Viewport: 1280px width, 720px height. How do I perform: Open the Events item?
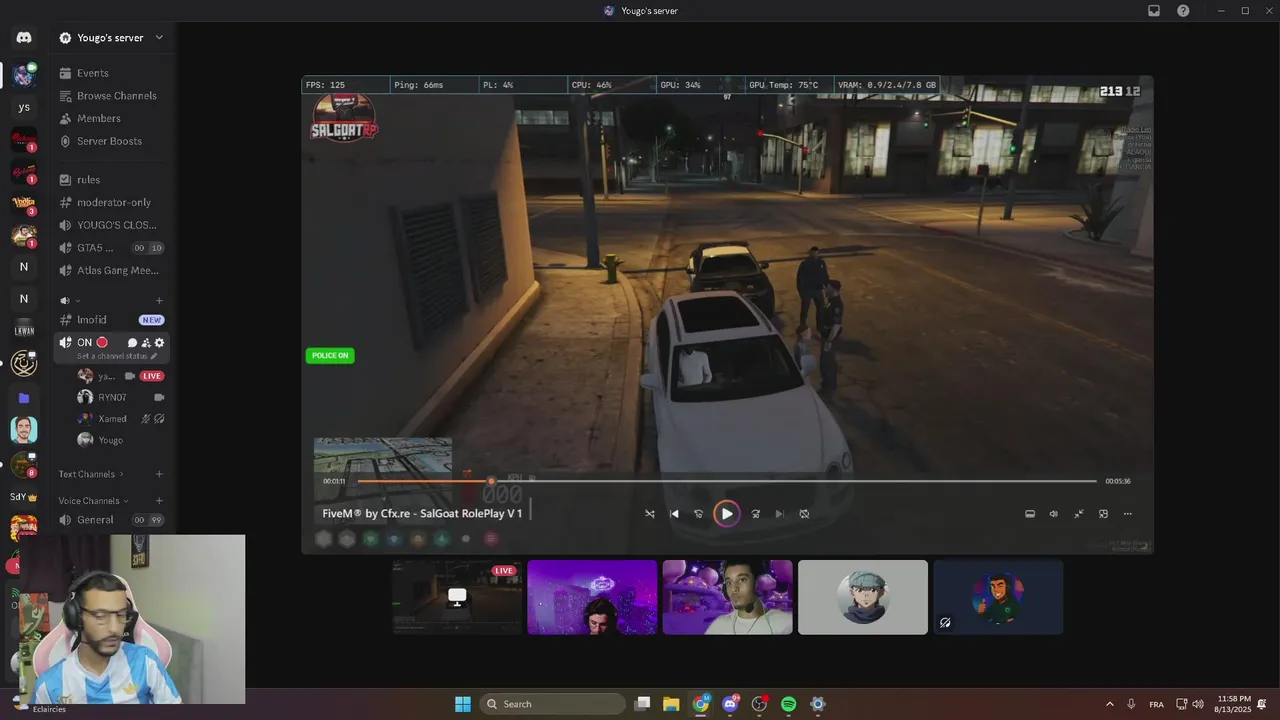click(111, 73)
